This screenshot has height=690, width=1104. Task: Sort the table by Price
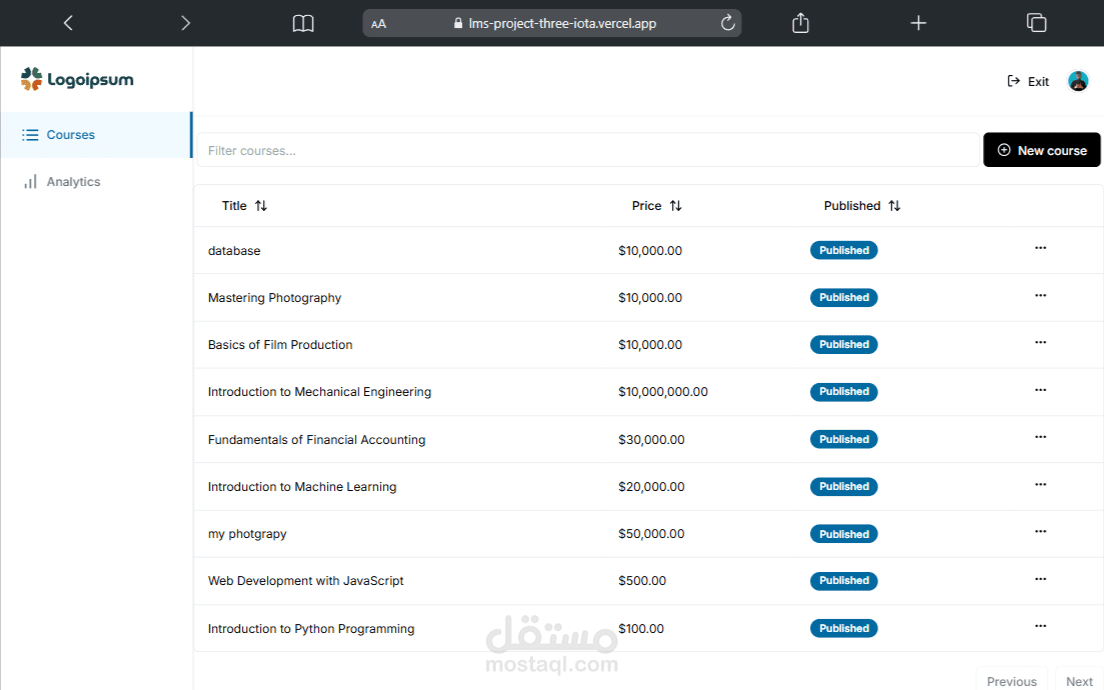coord(656,206)
